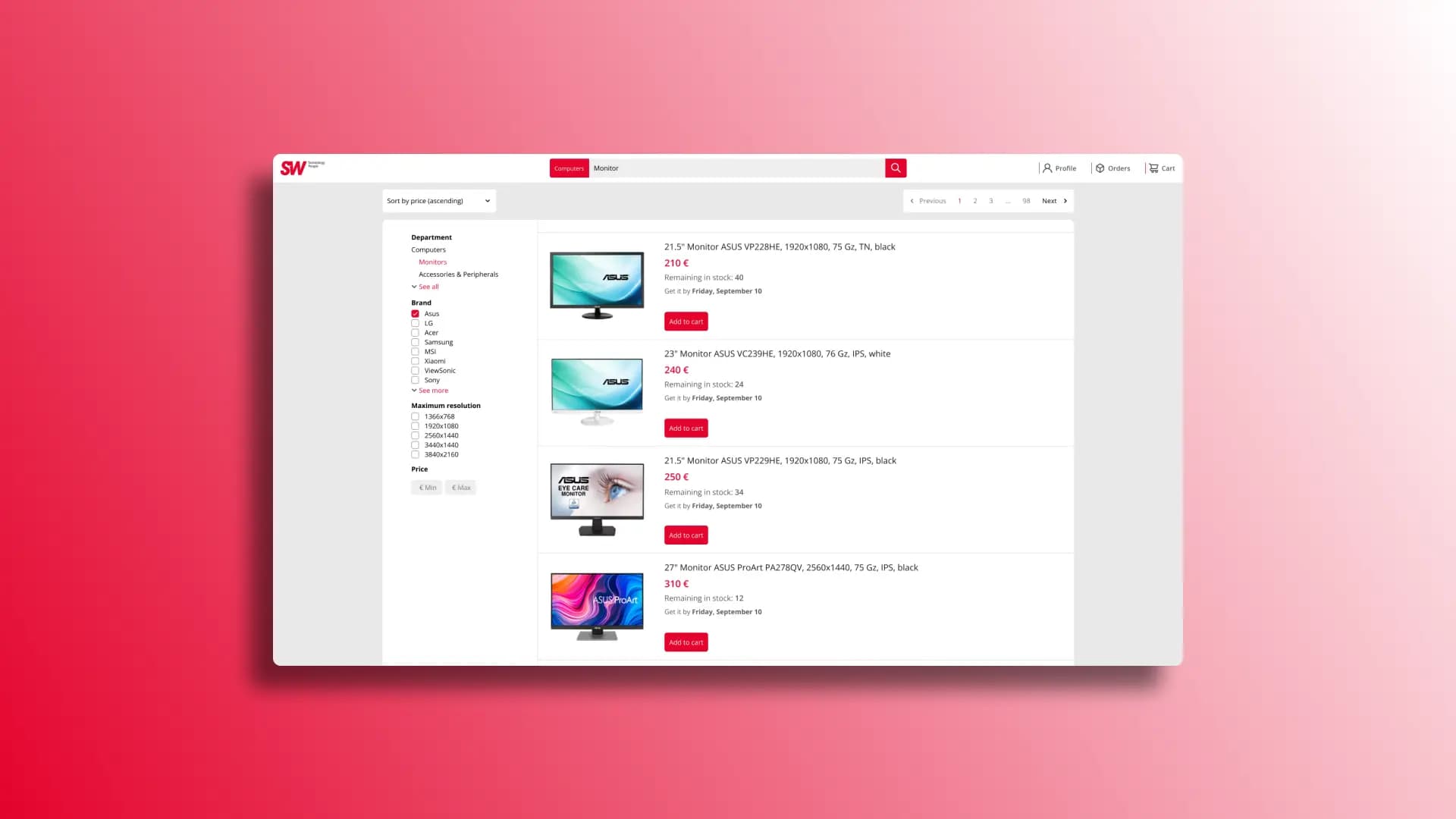Check the 2560x1440 resolution filter

415,435
